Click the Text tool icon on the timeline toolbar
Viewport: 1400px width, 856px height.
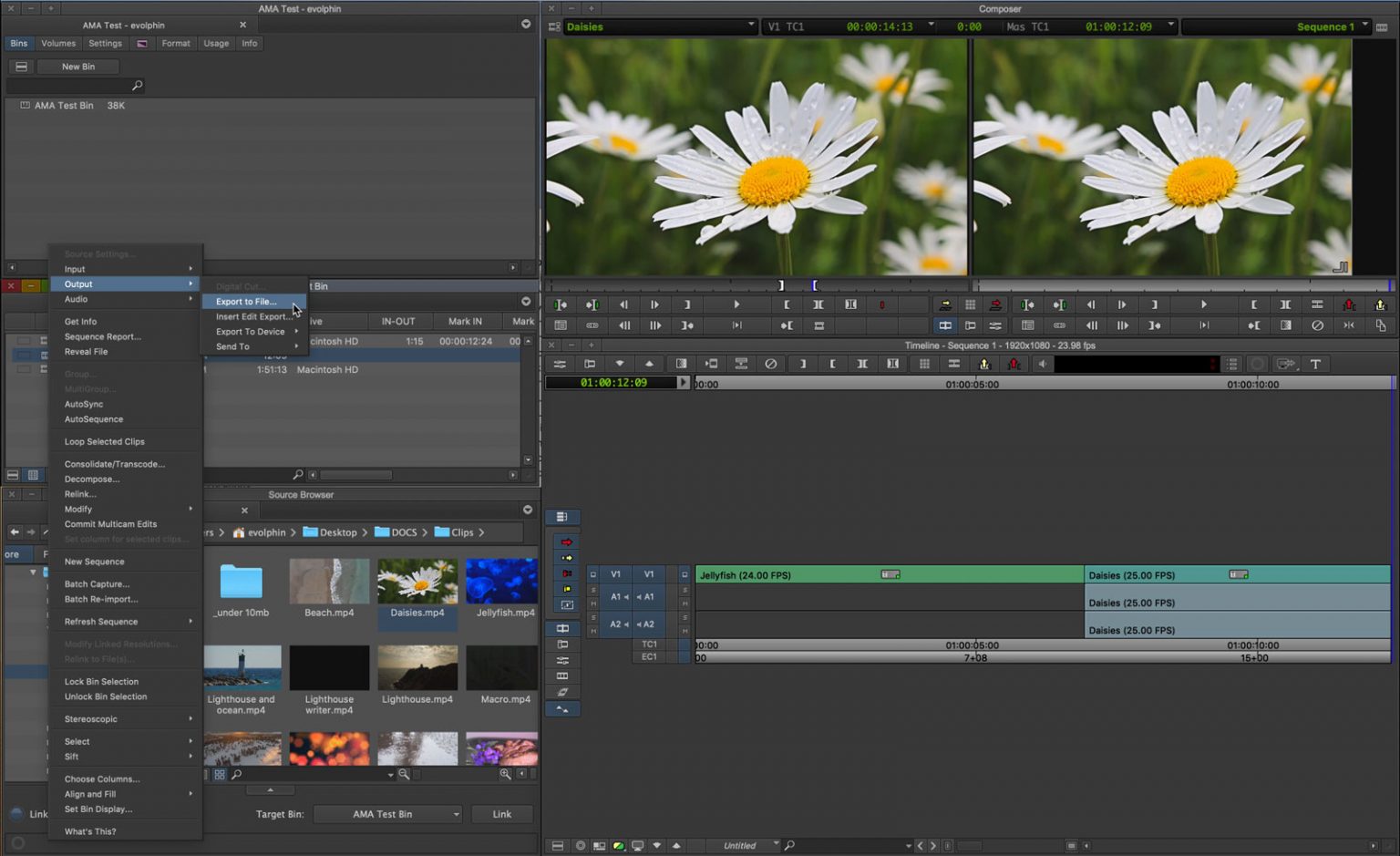[x=1315, y=364]
